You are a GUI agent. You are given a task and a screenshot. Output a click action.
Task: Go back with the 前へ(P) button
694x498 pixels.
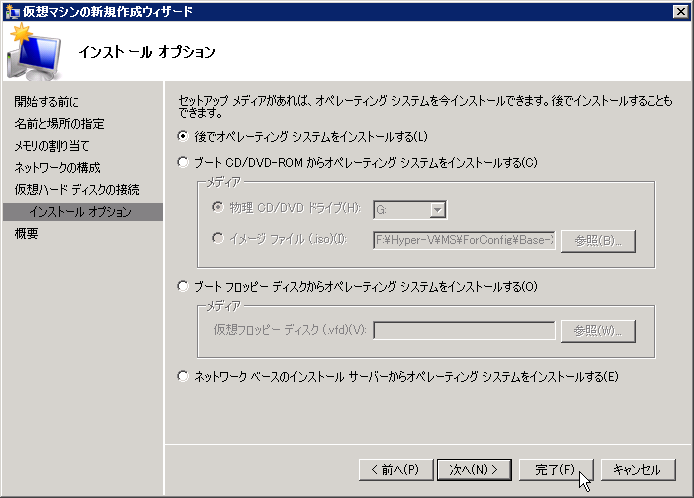tap(396, 469)
